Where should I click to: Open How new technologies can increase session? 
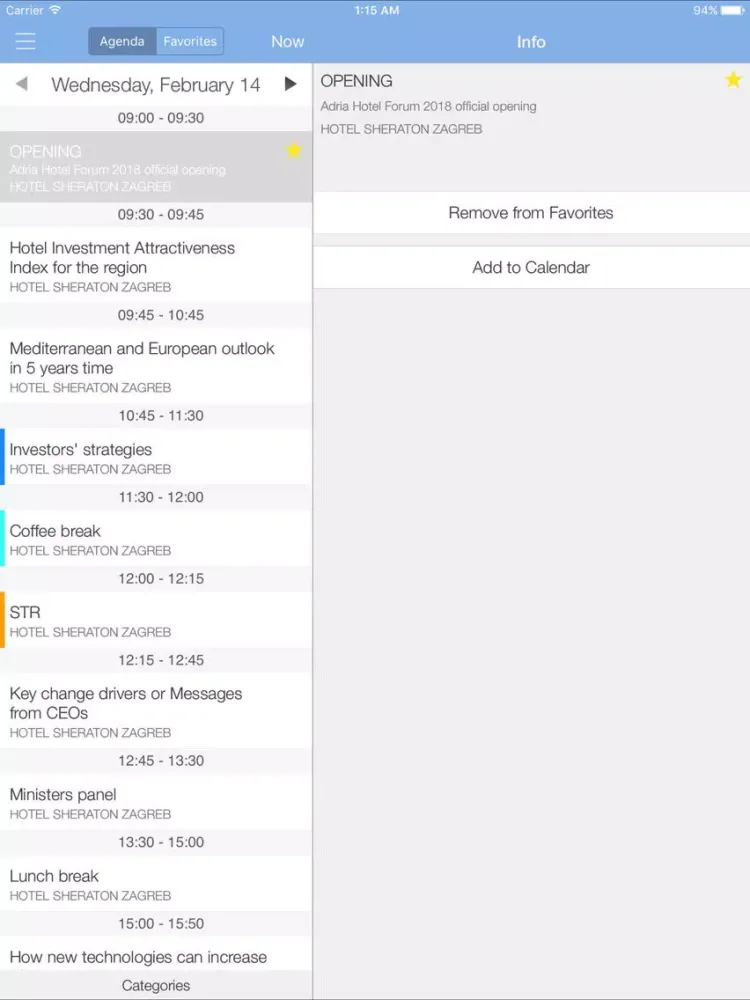coord(156,955)
